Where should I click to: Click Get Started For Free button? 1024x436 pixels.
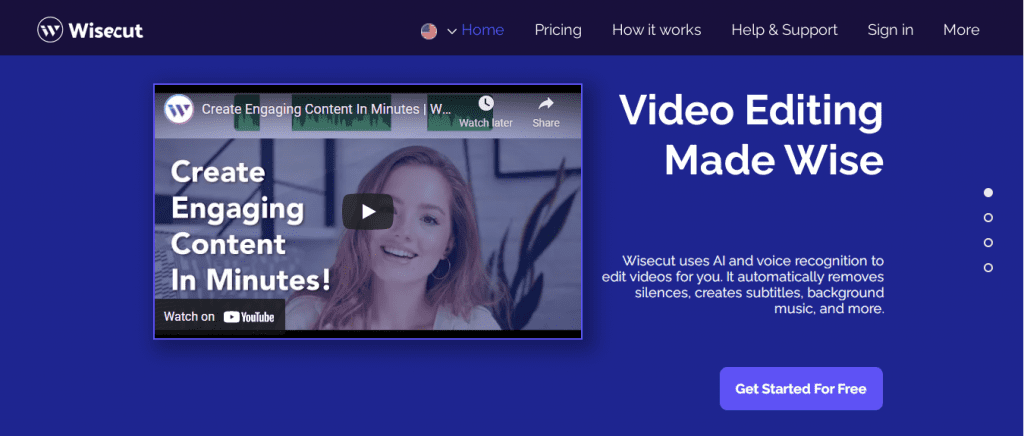[801, 389]
